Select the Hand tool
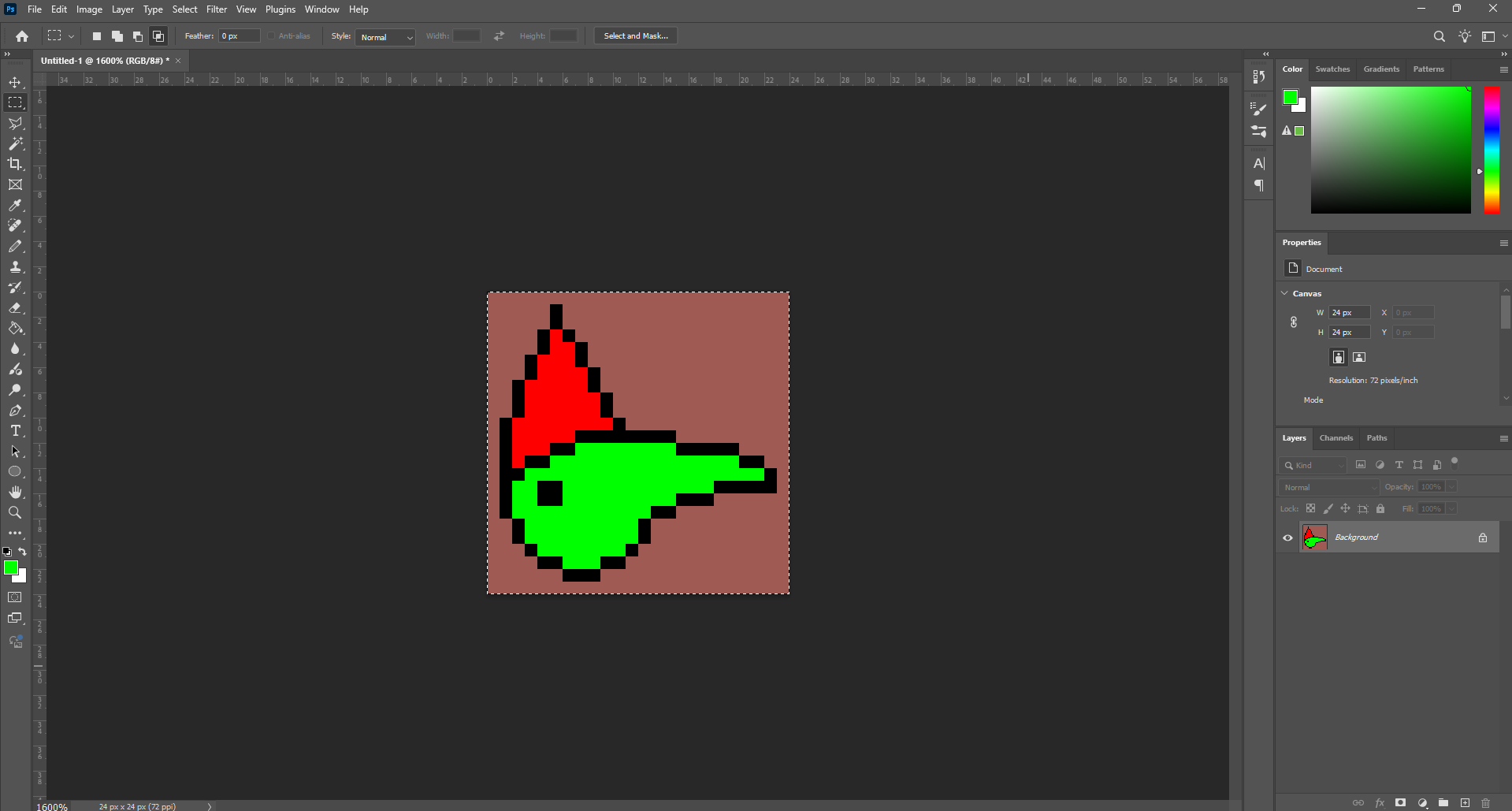1512x811 pixels. pyautogui.click(x=15, y=492)
